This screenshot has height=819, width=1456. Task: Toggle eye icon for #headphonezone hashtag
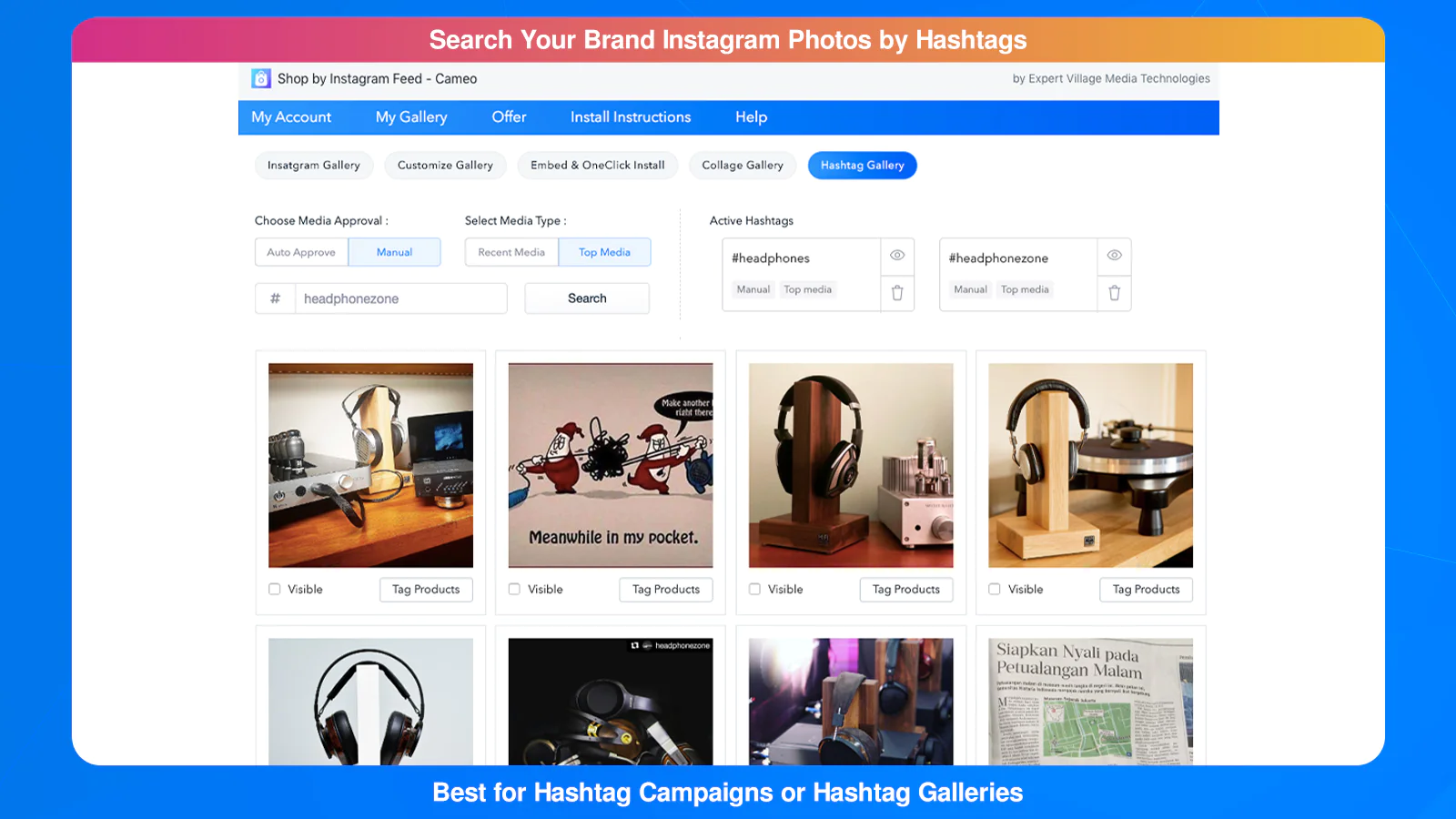point(1114,256)
